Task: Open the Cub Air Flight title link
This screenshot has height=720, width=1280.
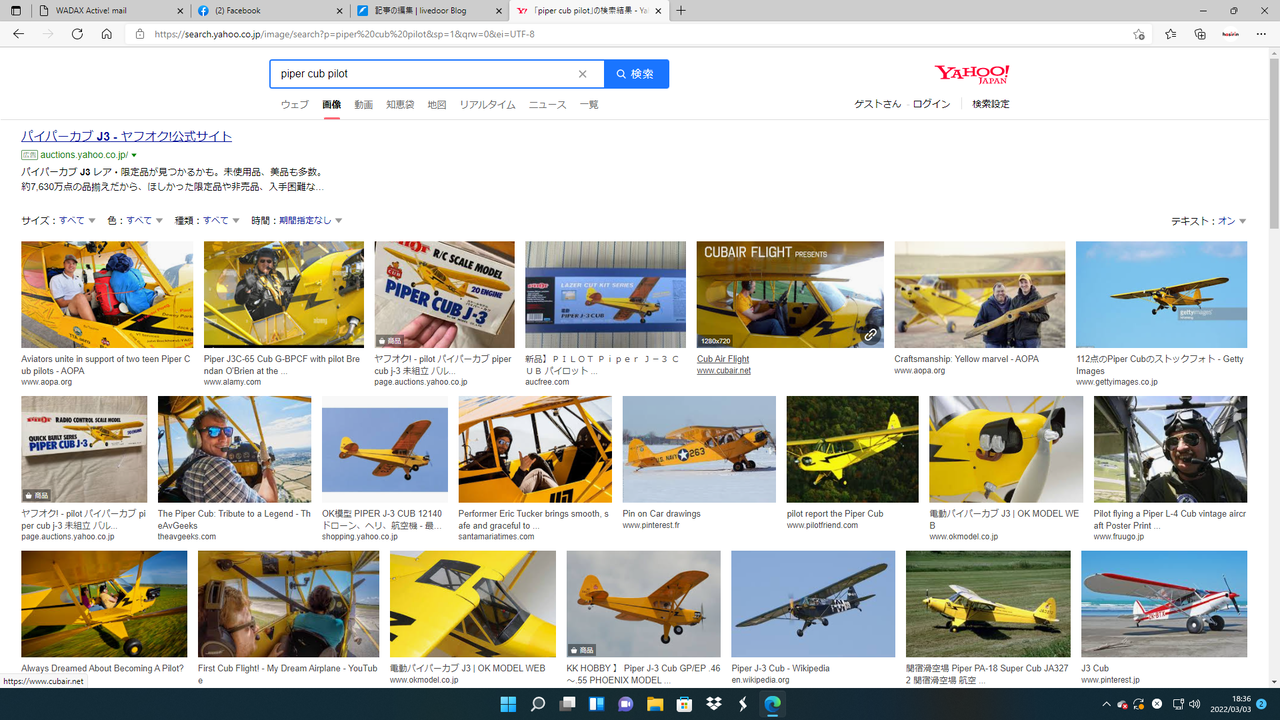Action: pos(723,359)
